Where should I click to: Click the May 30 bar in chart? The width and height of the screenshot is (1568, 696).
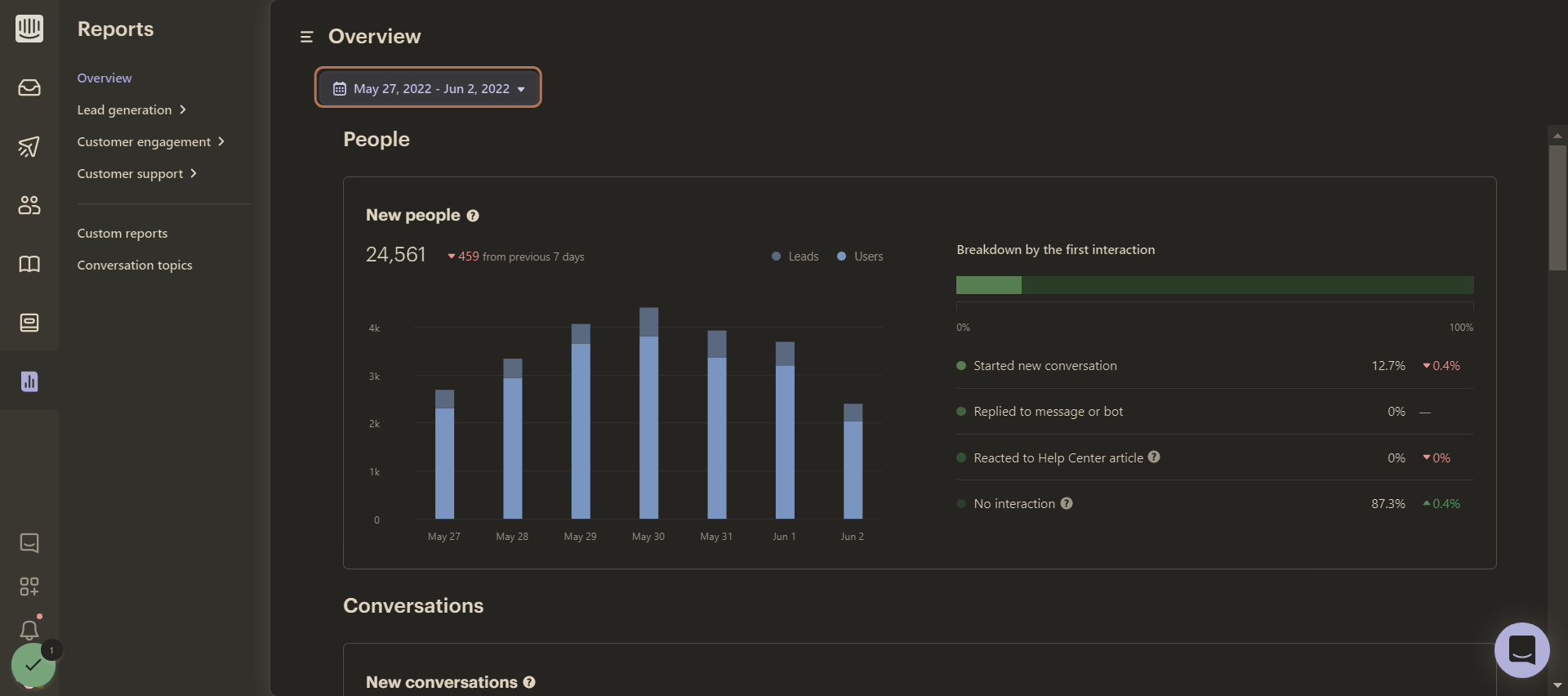coord(648,413)
